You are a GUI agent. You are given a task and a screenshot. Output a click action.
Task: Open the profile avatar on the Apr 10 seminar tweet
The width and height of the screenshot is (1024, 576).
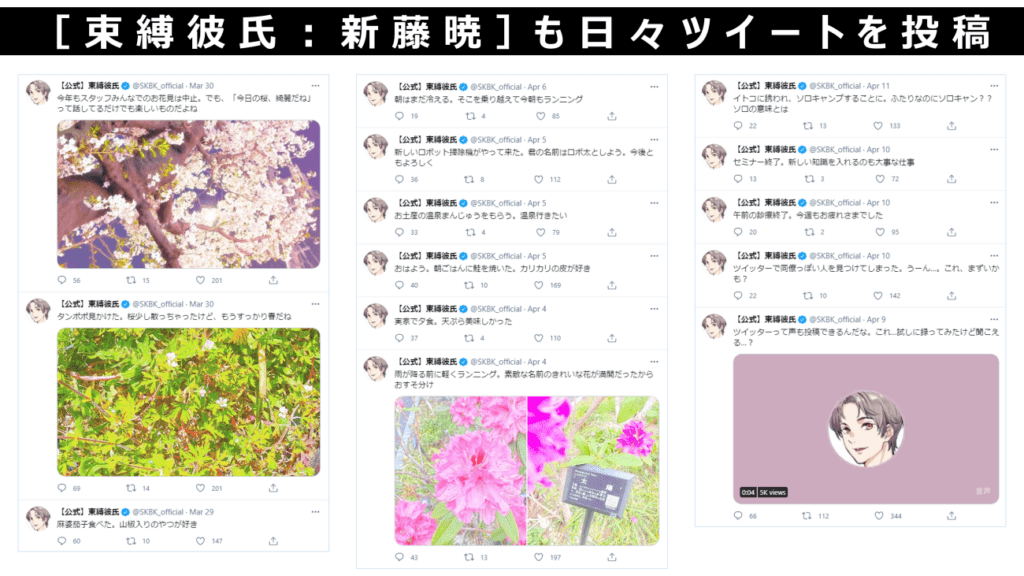click(x=714, y=157)
